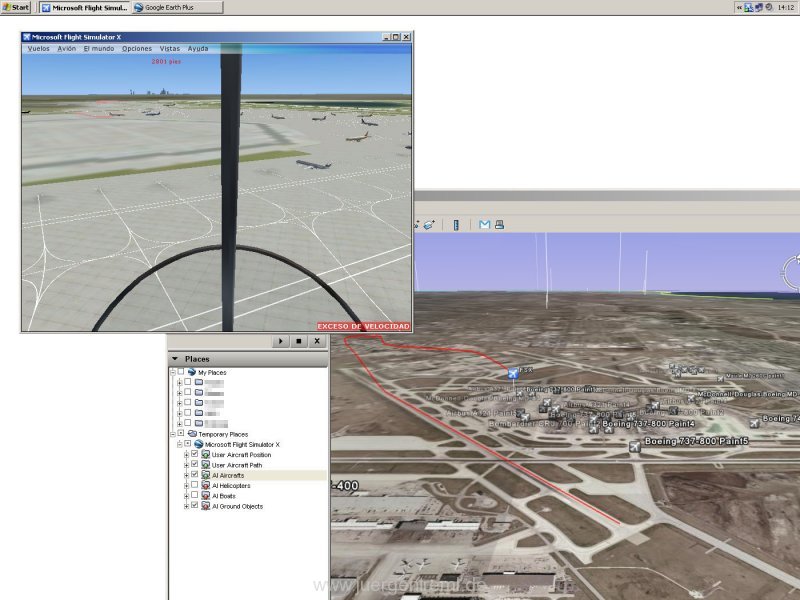Open the Ayuda menu
The height and width of the screenshot is (600, 800).
pyautogui.click(x=198, y=48)
